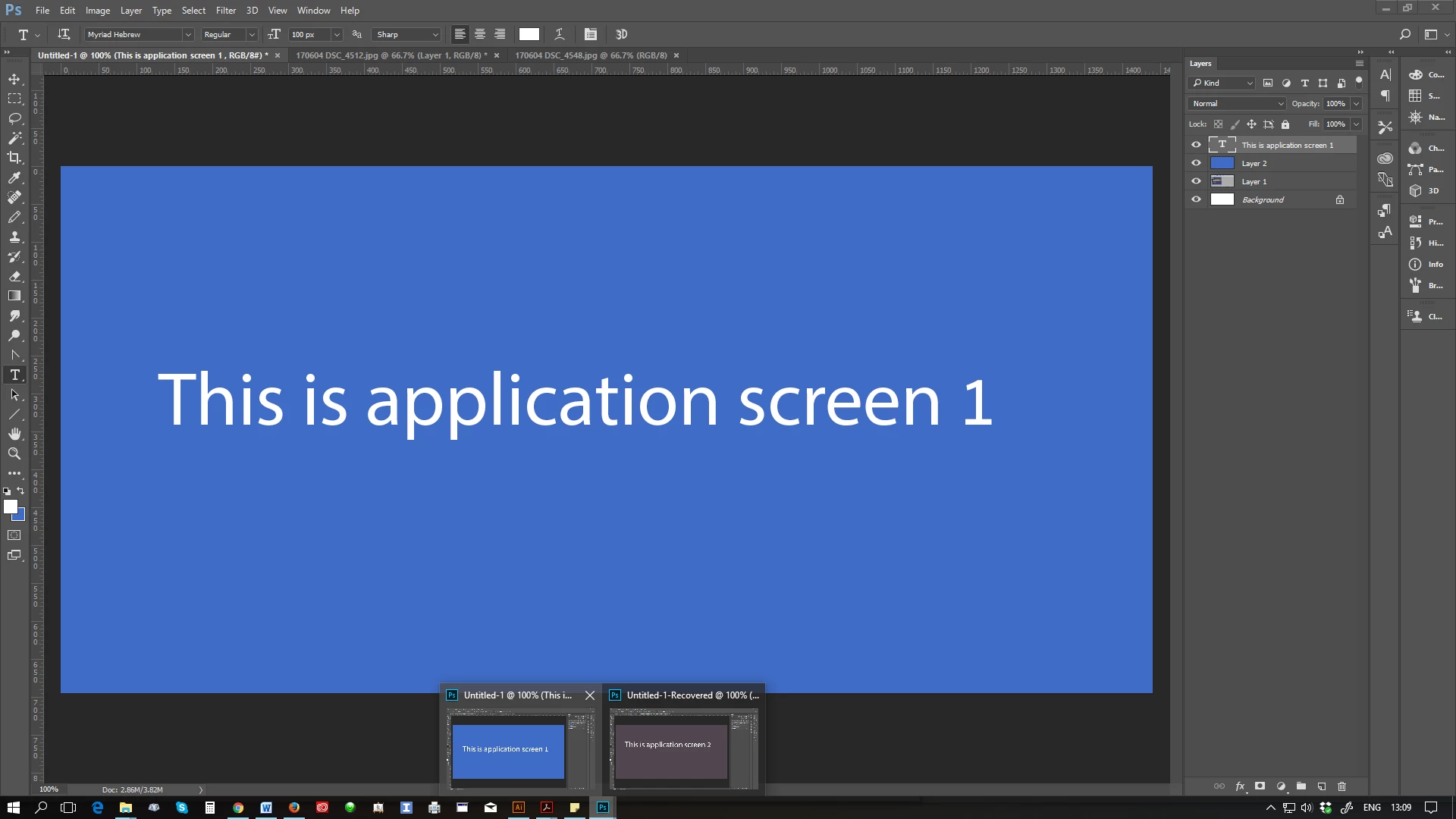
Task: Click the text color swatch
Action: (x=529, y=34)
